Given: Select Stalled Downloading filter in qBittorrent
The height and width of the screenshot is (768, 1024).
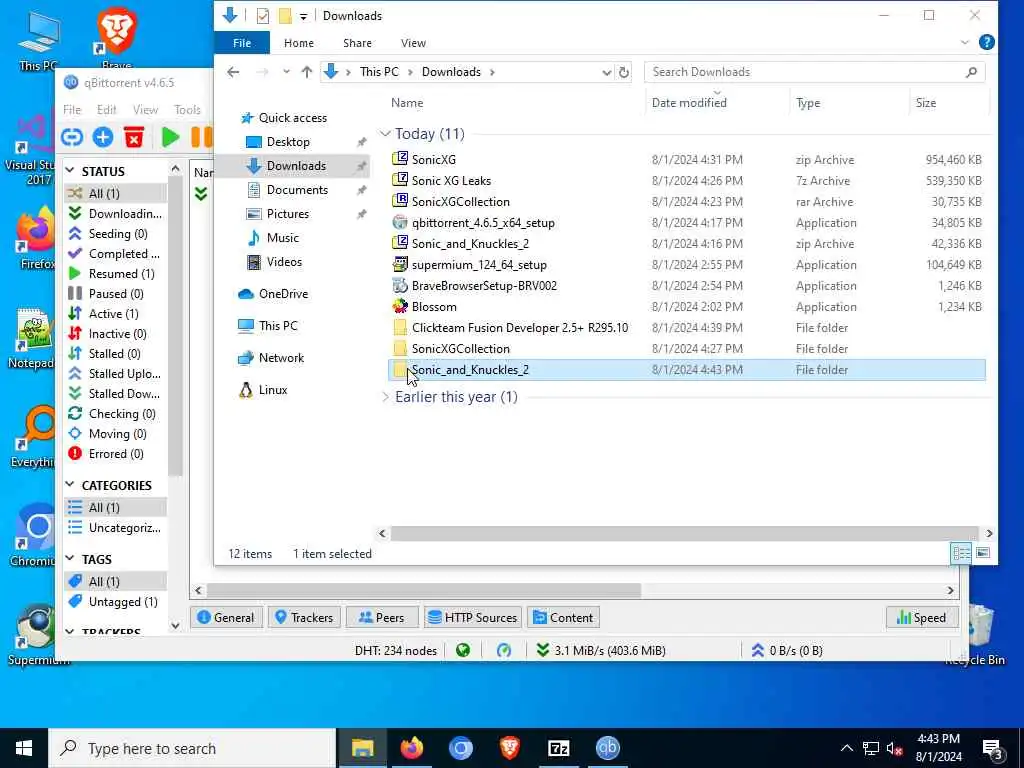Looking at the screenshot, I should (116, 394).
